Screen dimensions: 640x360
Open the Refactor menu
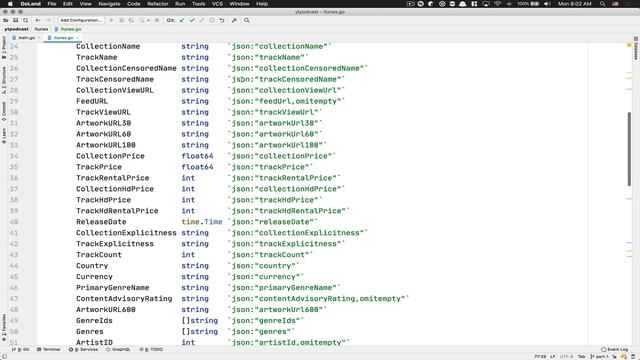[158, 4]
